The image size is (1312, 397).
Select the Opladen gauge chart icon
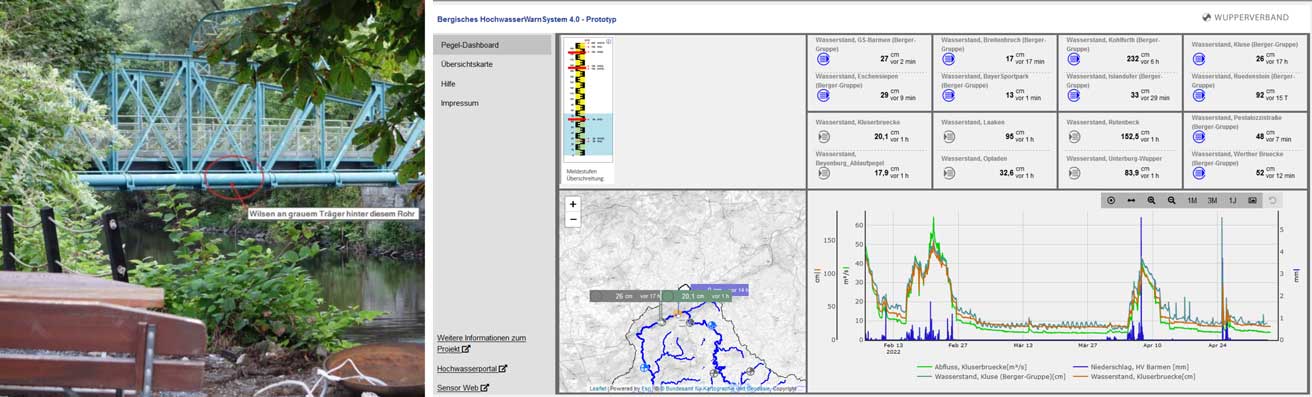948,173
